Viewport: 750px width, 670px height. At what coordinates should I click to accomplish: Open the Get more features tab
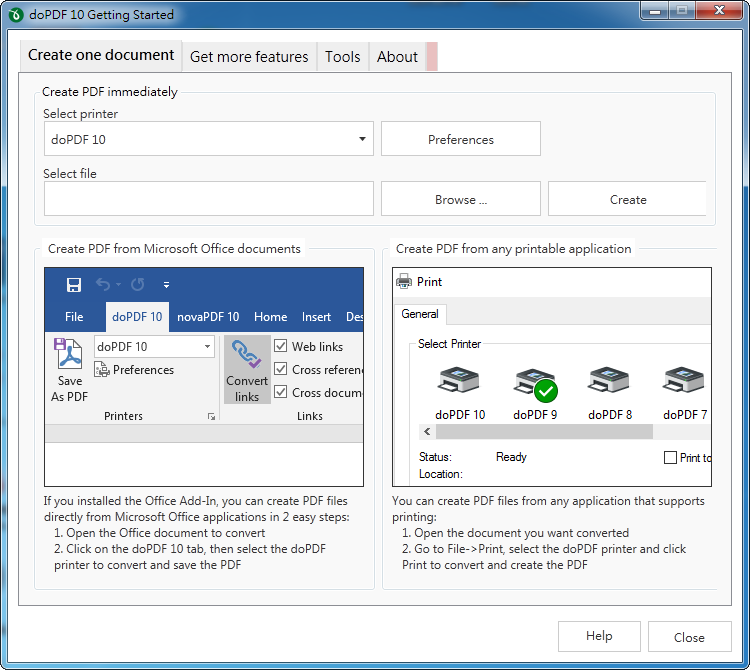coord(249,57)
